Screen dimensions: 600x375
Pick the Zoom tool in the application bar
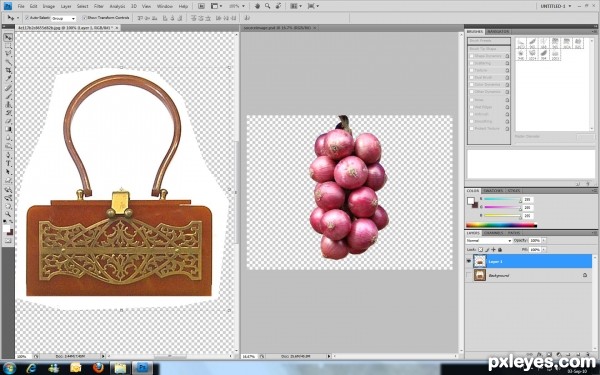pyautogui.click(x=267, y=6)
